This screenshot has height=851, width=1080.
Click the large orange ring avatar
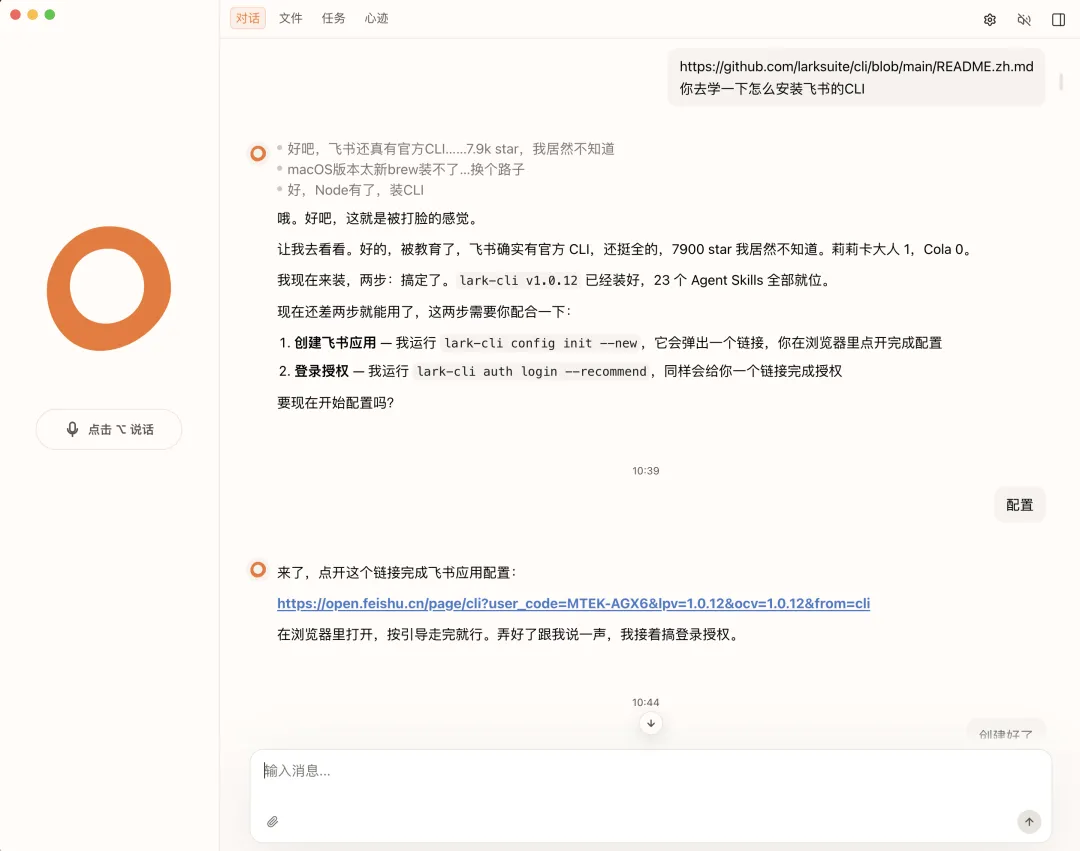(109, 288)
